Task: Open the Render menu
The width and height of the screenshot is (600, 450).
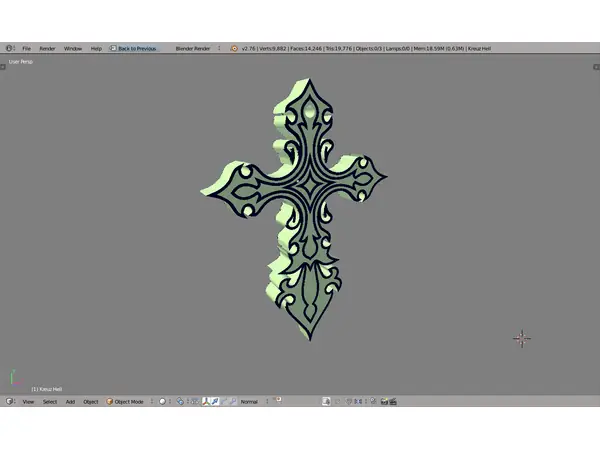Action: [x=47, y=49]
